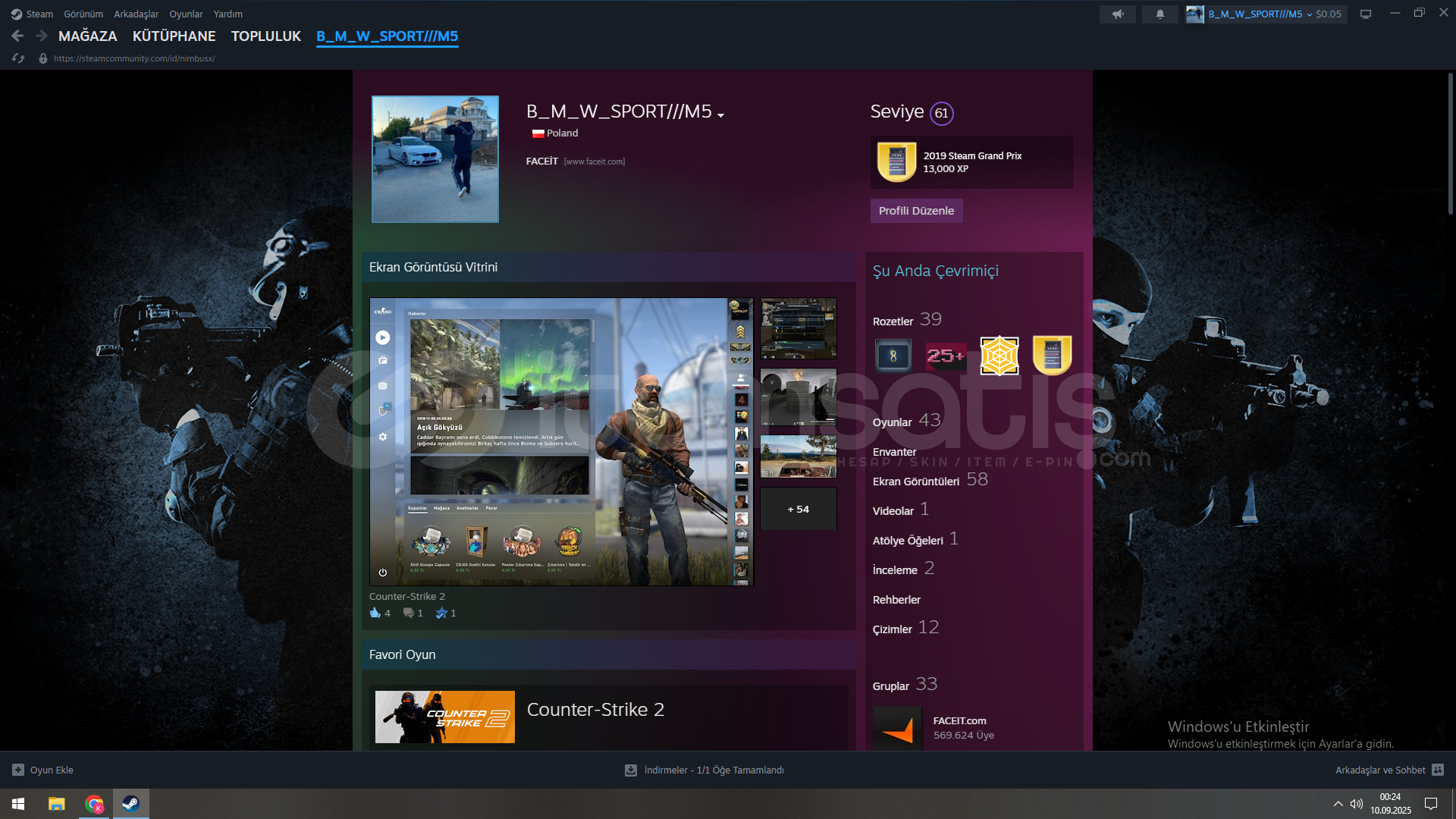
Task: Expand the account name dropdown in top bar
Action: 1310,14
